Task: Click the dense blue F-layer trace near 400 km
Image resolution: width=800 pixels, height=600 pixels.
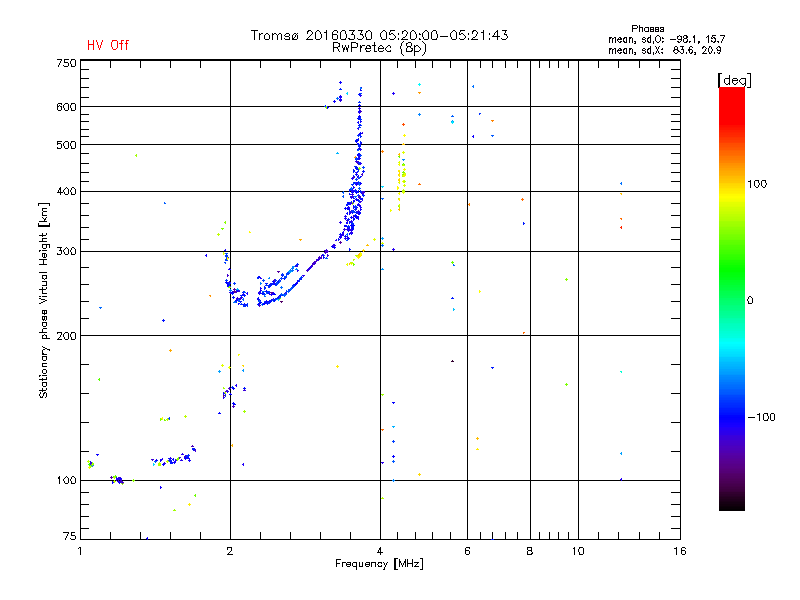Action: (x=355, y=202)
